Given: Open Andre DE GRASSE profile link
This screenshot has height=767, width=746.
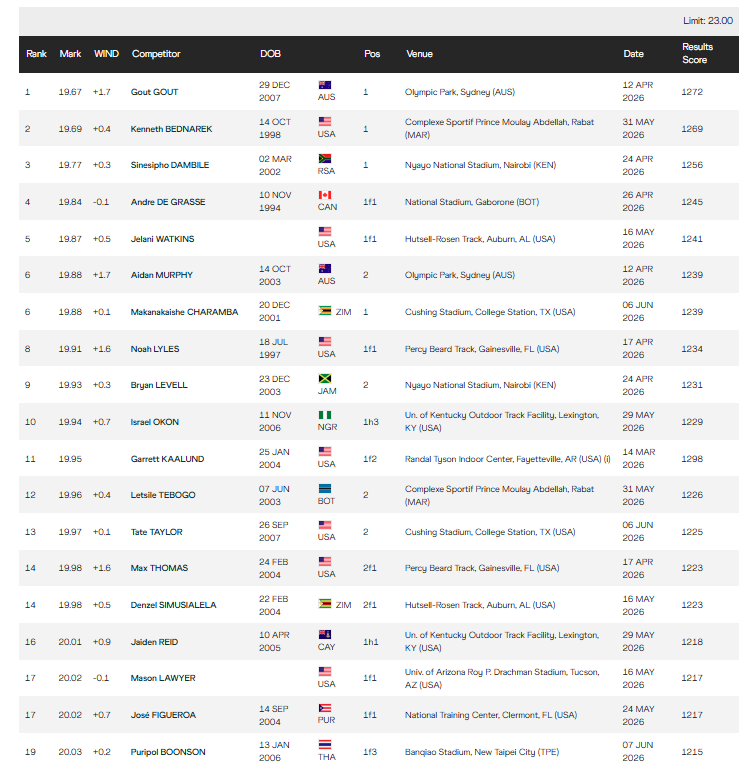Looking at the screenshot, I should click(168, 202).
